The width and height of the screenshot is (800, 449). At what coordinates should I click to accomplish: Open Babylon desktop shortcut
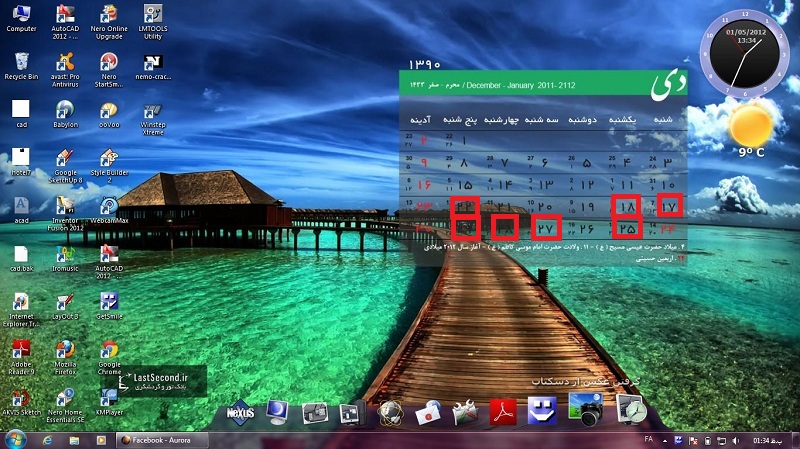66,110
